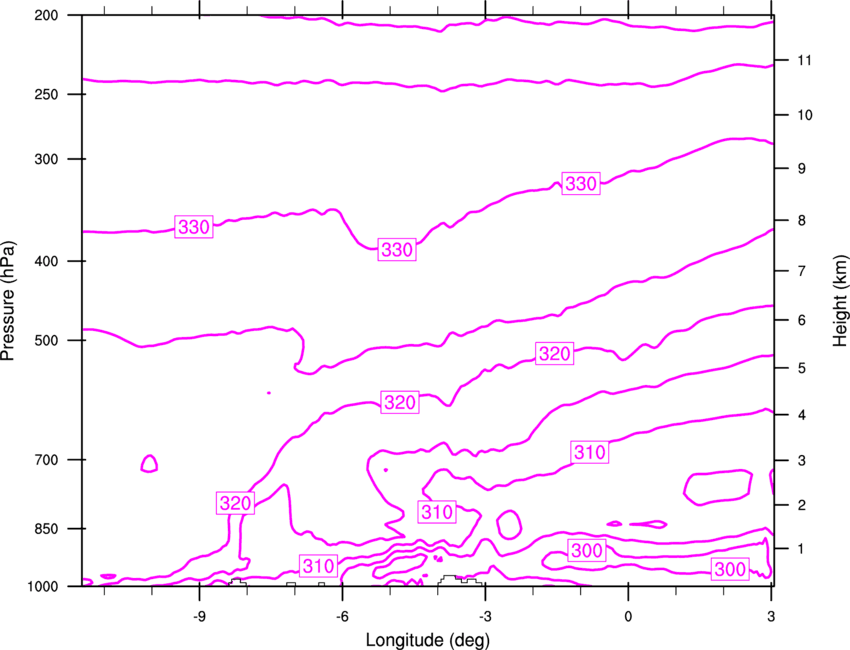850x650 pixels.
Task: Click the 4 km height tick label
Action: pyautogui.click(x=801, y=415)
